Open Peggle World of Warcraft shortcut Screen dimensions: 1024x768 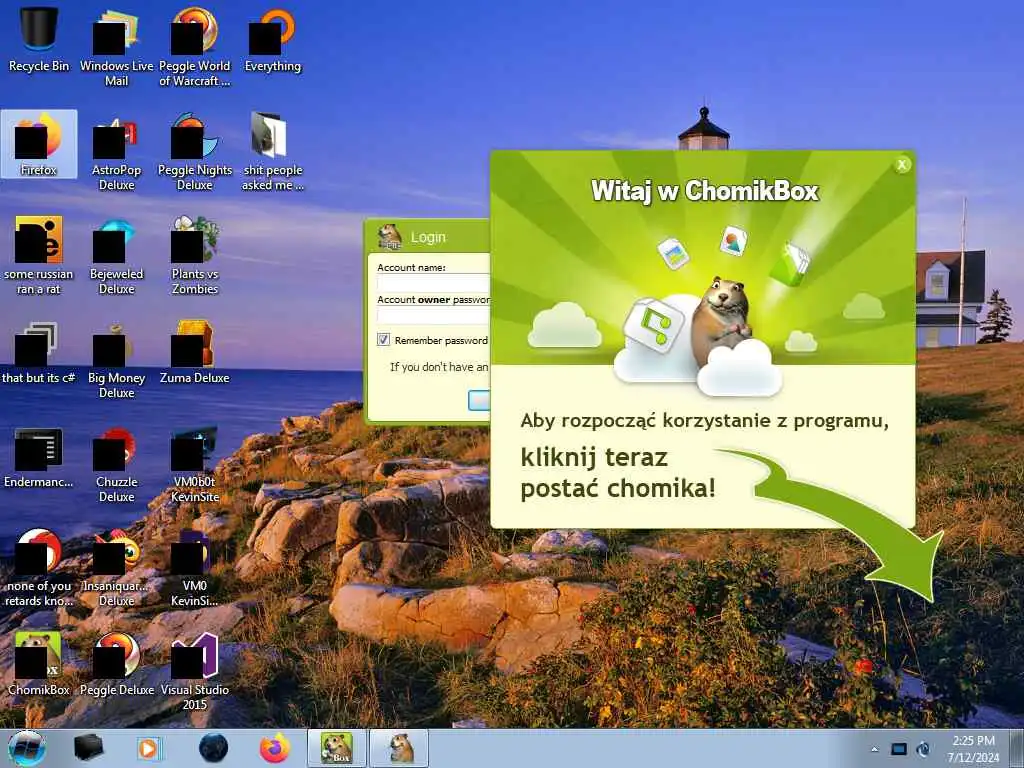195,46
